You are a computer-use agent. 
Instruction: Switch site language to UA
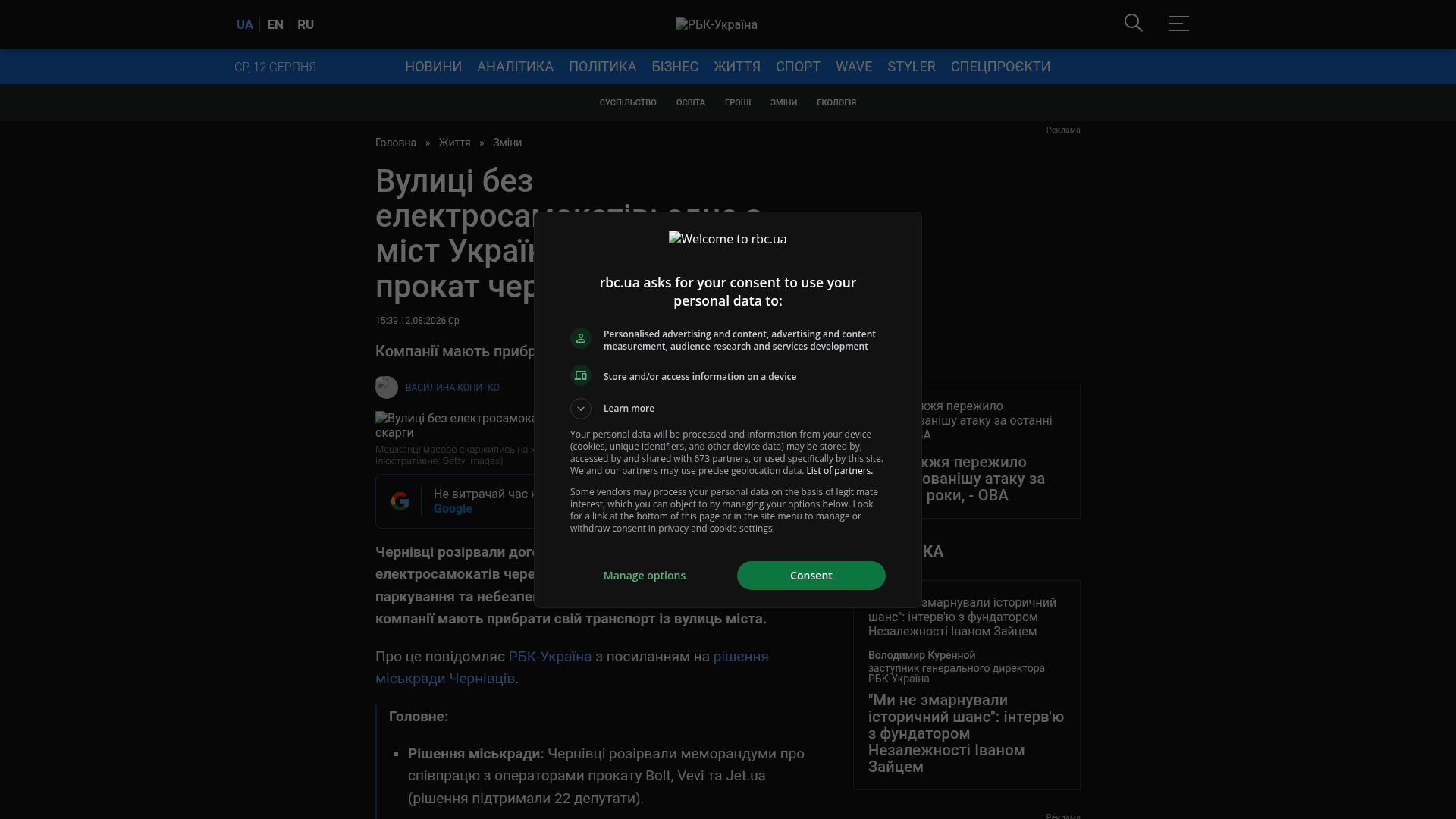pyautogui.click(x=244, y=24)
